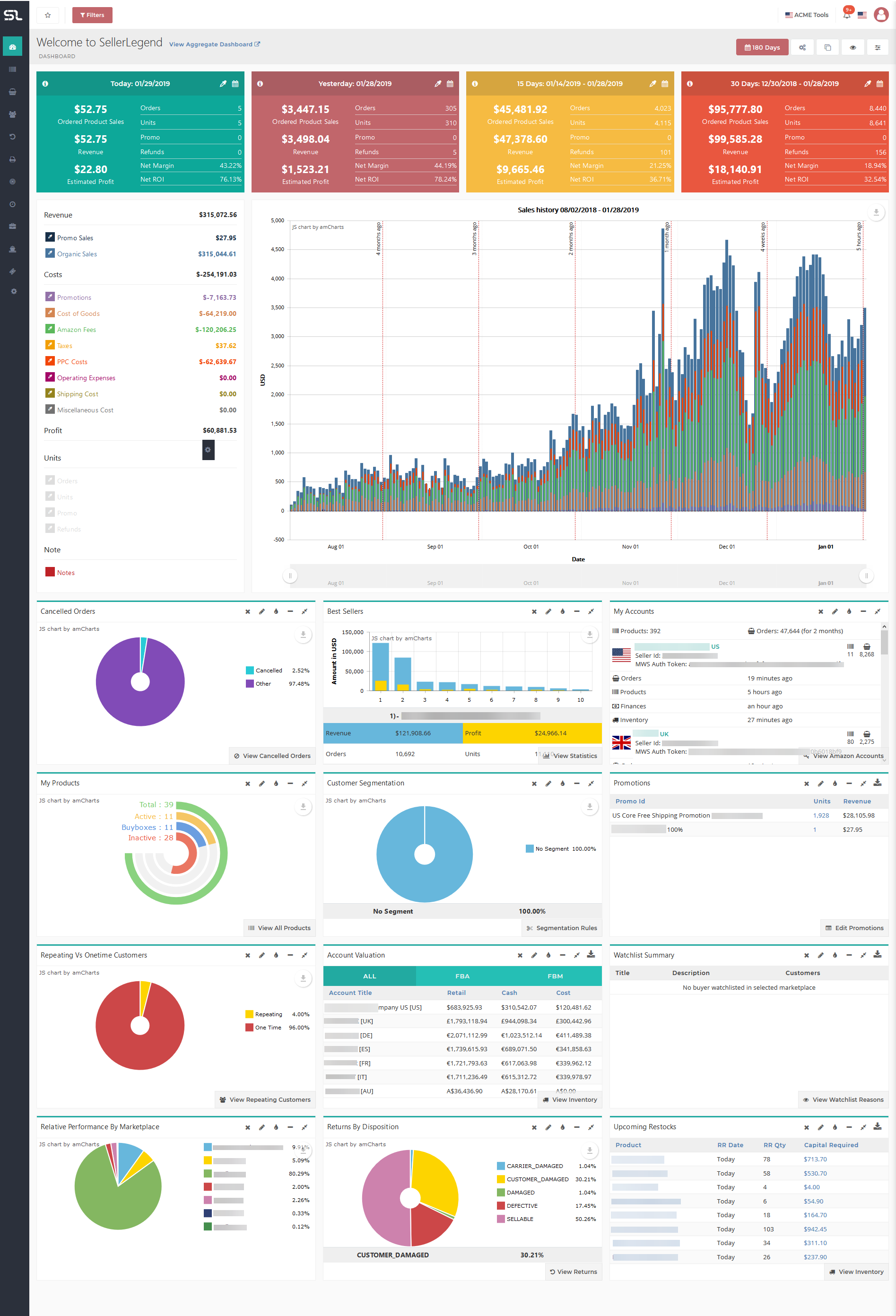This screenshot has width=896, height=1316.
Task: Click the eye icon in dashboard toolbar
Action: coord(853,48)
